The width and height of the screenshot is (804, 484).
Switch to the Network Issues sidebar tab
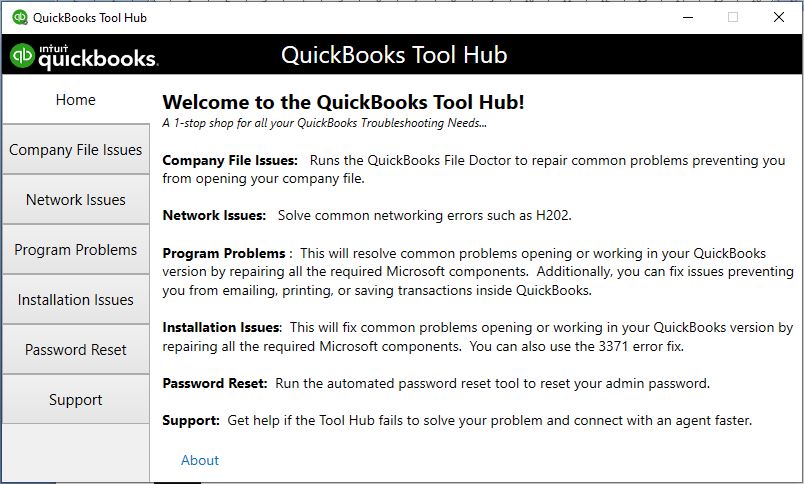click(76, 200)
